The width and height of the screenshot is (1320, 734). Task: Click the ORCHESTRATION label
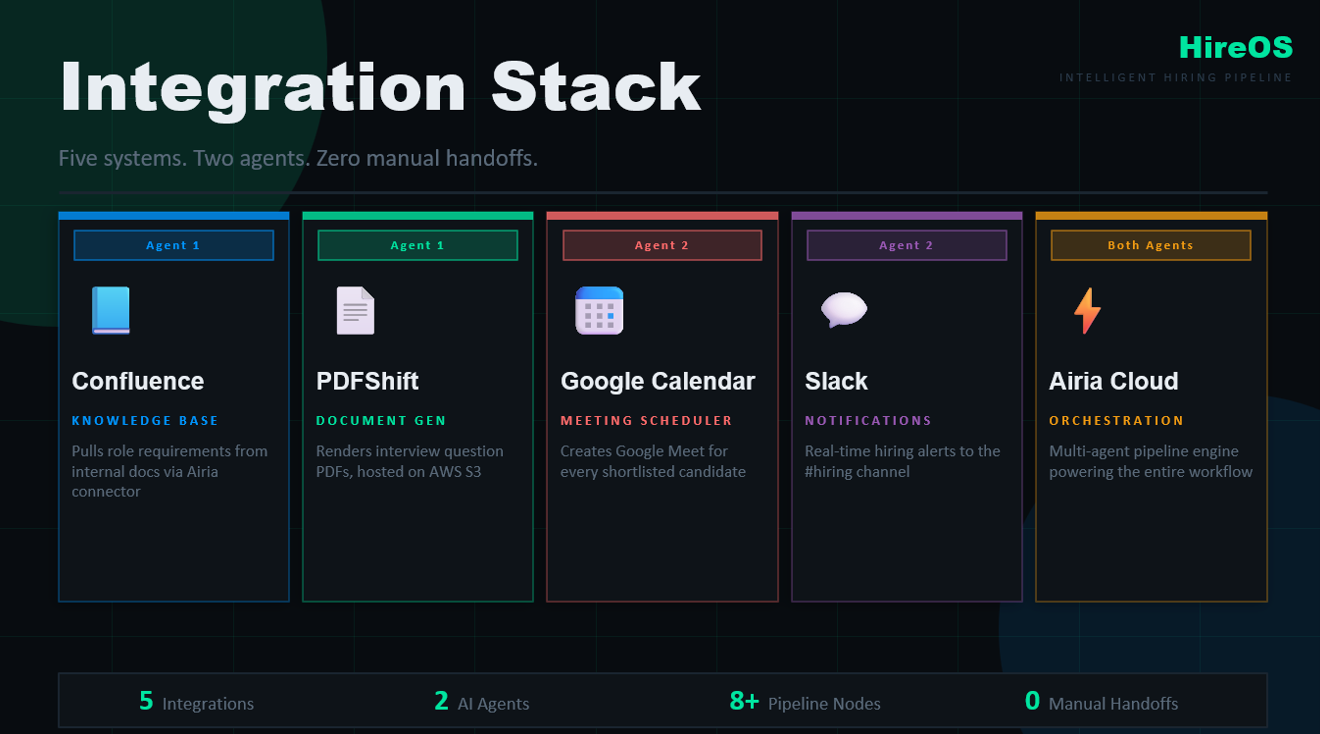[x=1116, y=421]
